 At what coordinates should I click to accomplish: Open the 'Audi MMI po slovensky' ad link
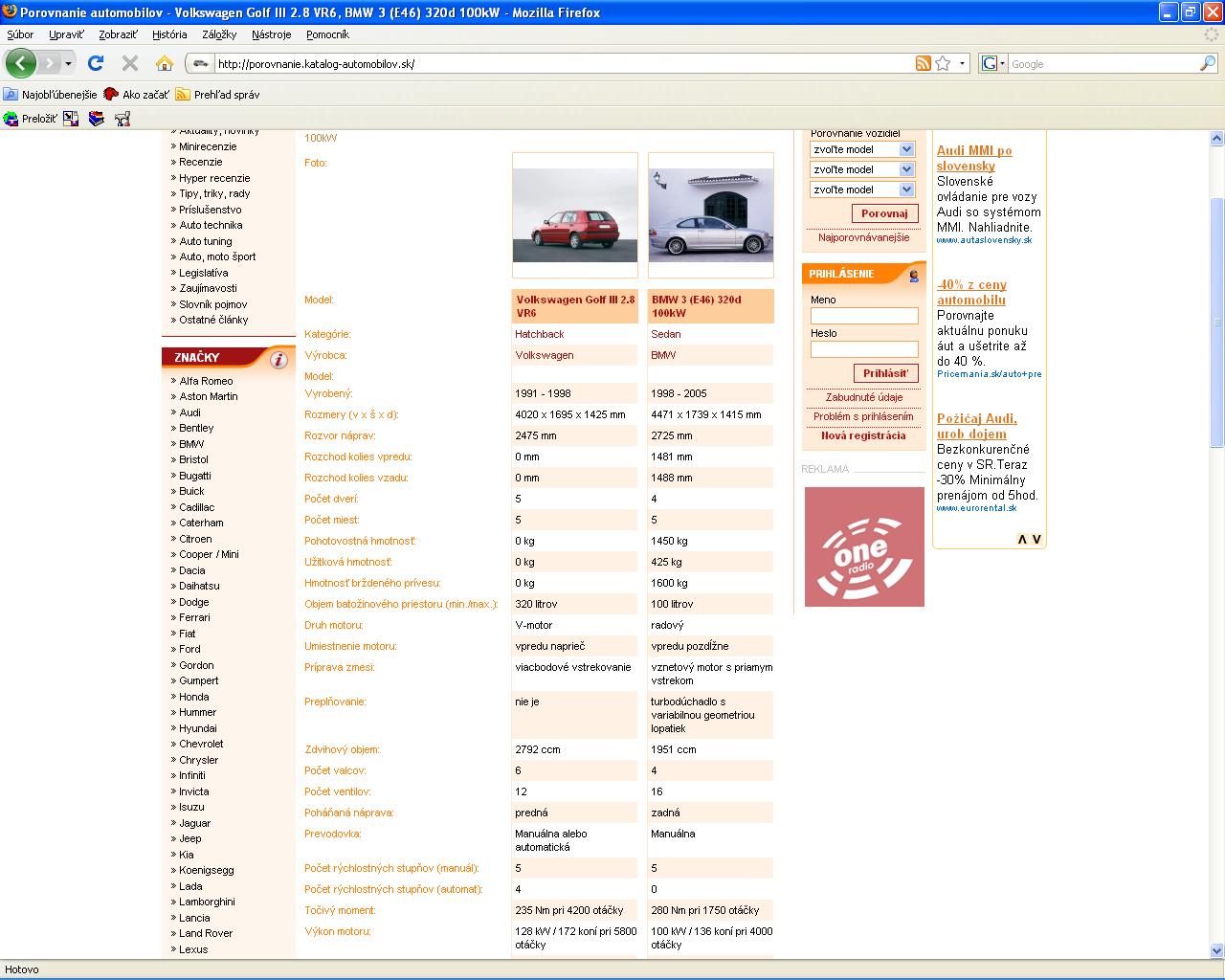tap(974, 158)
